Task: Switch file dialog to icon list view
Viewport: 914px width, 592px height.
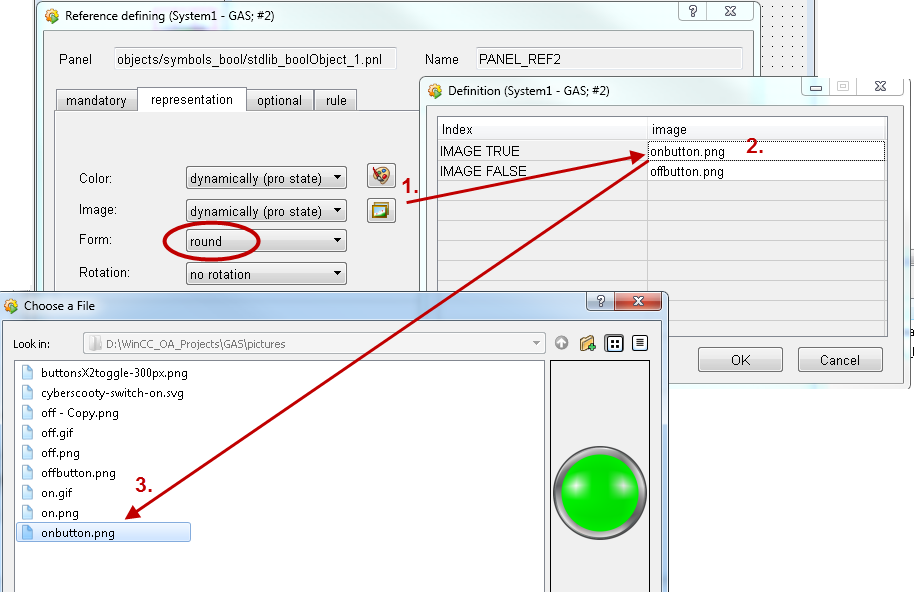Action: [x=614, y=344]
